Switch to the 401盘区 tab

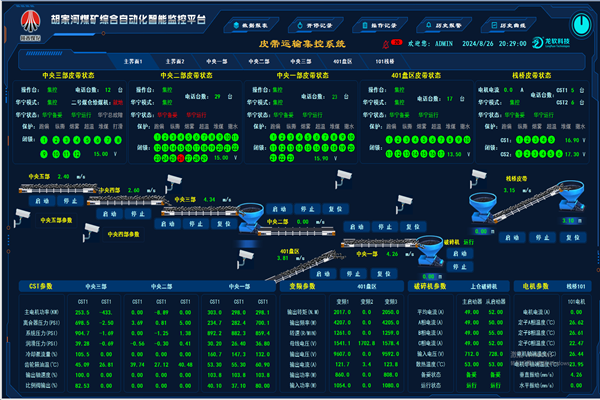pos(343,61)
